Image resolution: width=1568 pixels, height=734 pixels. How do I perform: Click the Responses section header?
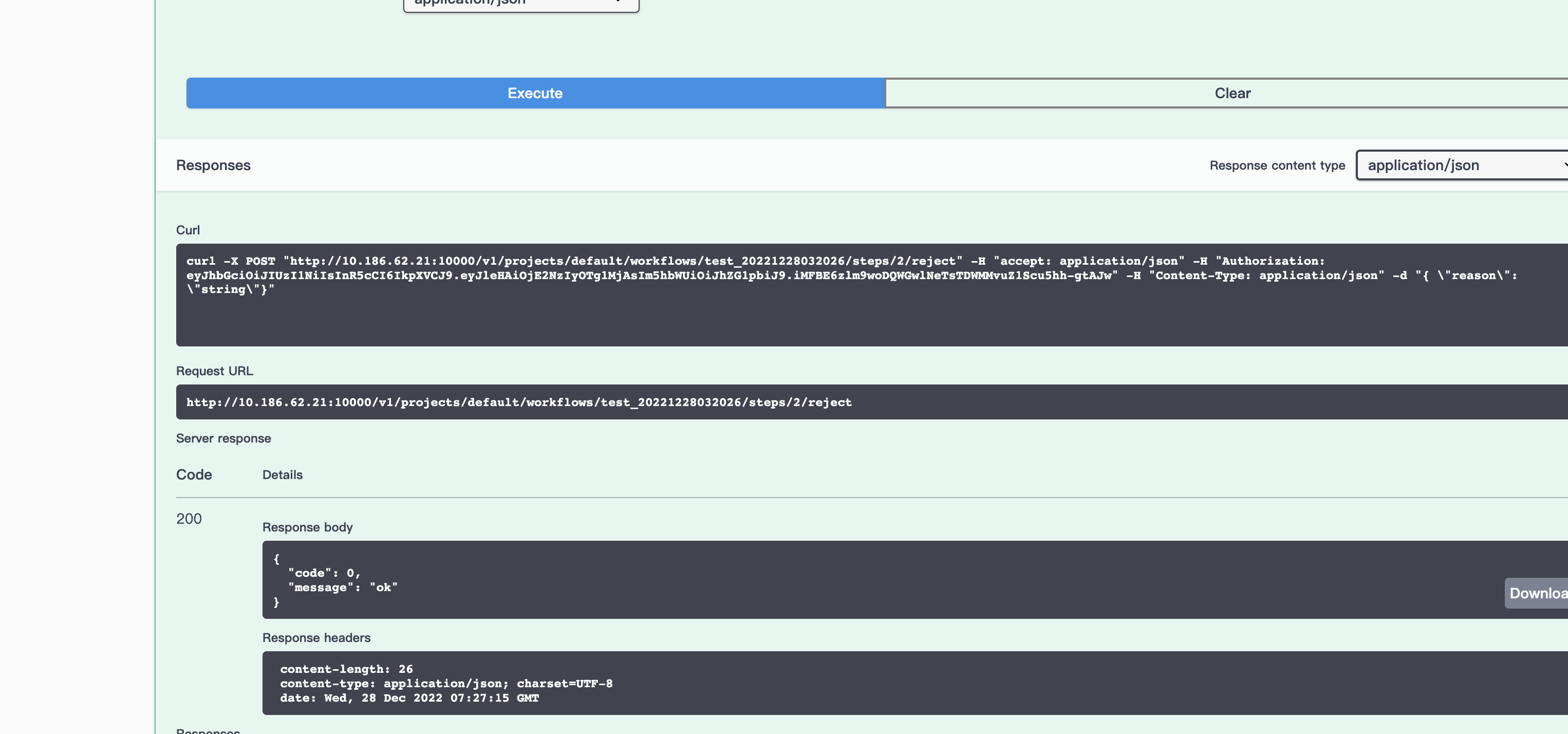click(213, 165)
